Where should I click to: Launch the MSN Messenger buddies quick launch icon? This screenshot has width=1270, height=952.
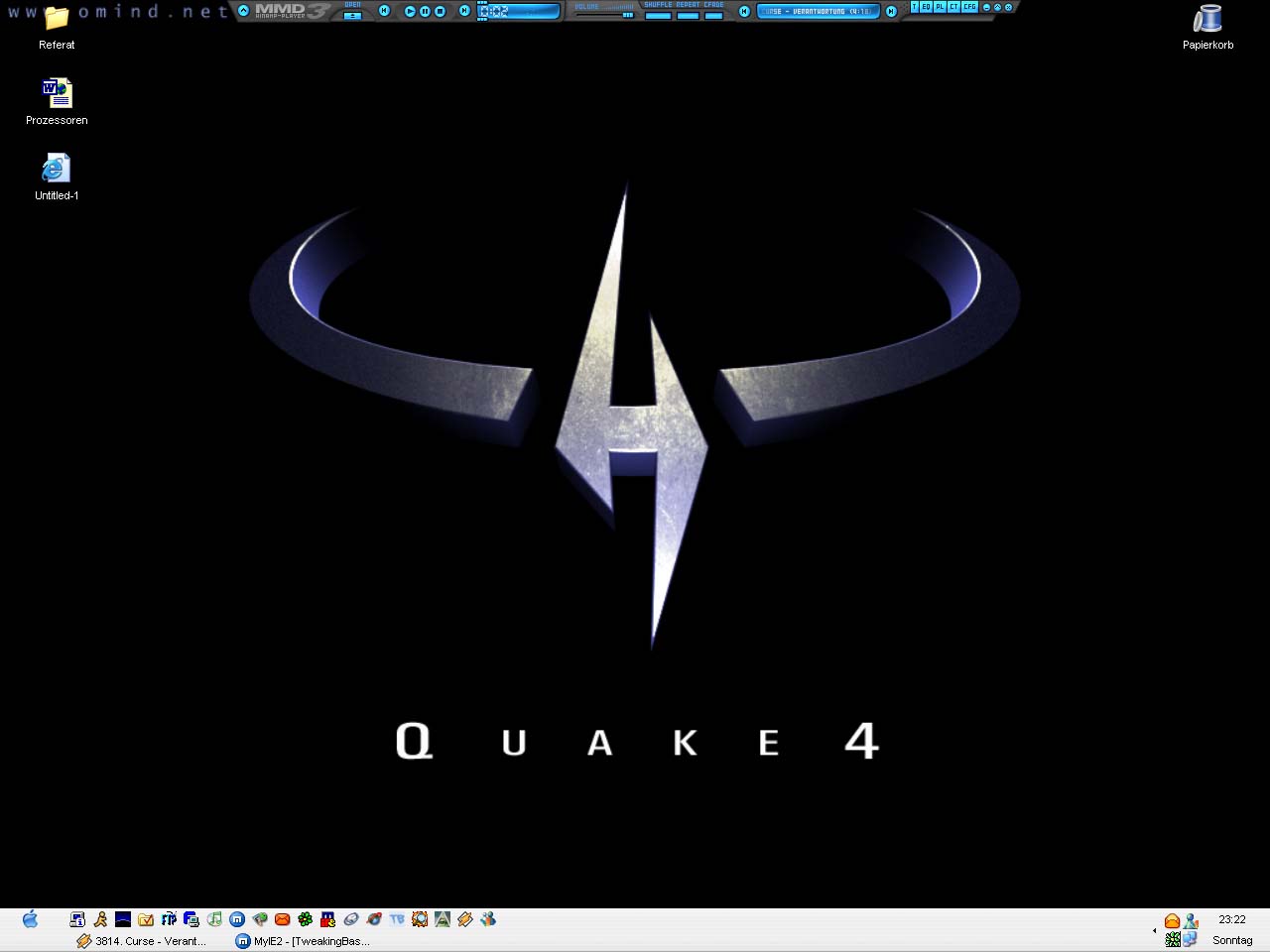488,919
